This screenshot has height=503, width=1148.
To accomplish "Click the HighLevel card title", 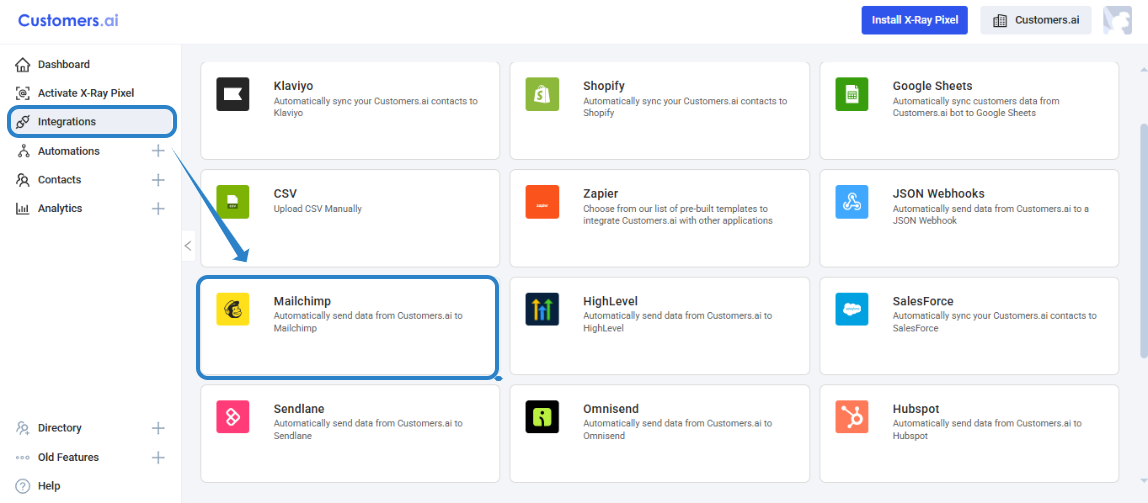I will pyautogui.click(x=610, y=301).
